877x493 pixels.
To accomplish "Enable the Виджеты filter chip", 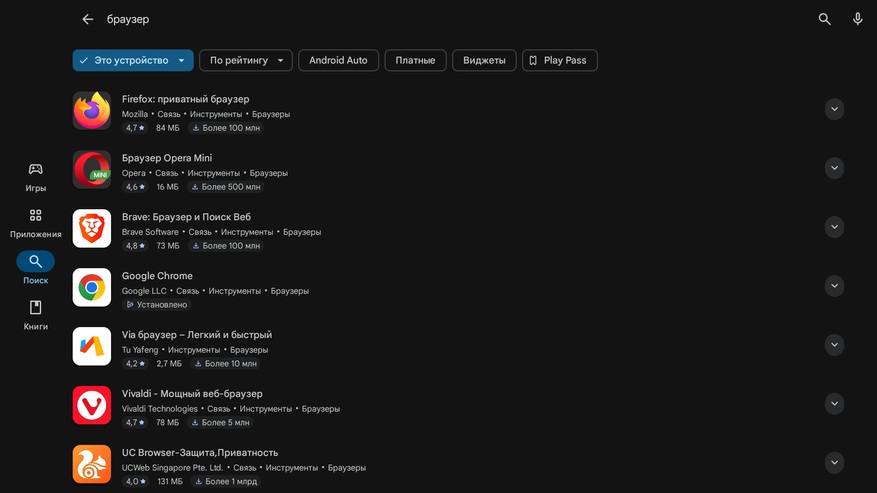I will point(484,60).
